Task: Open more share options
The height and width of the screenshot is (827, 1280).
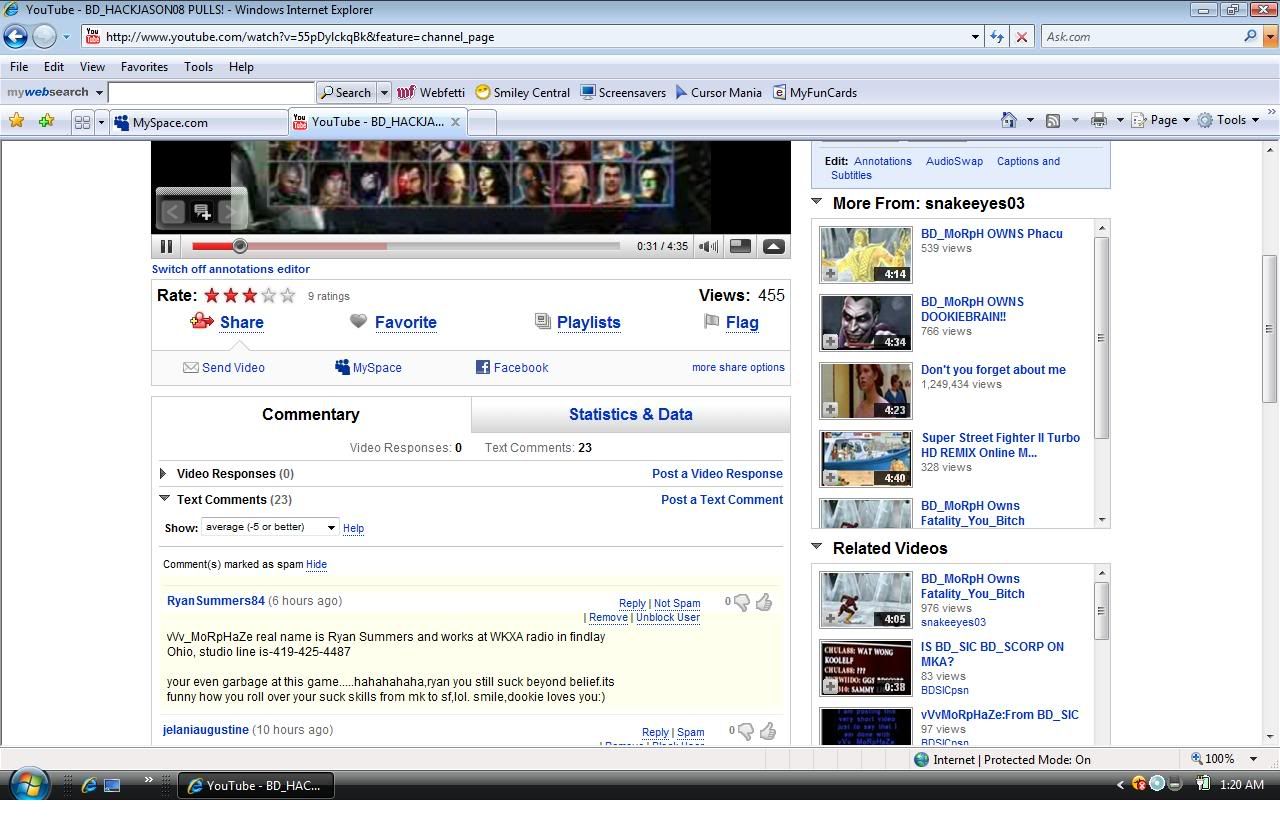Action: (738, 367)
